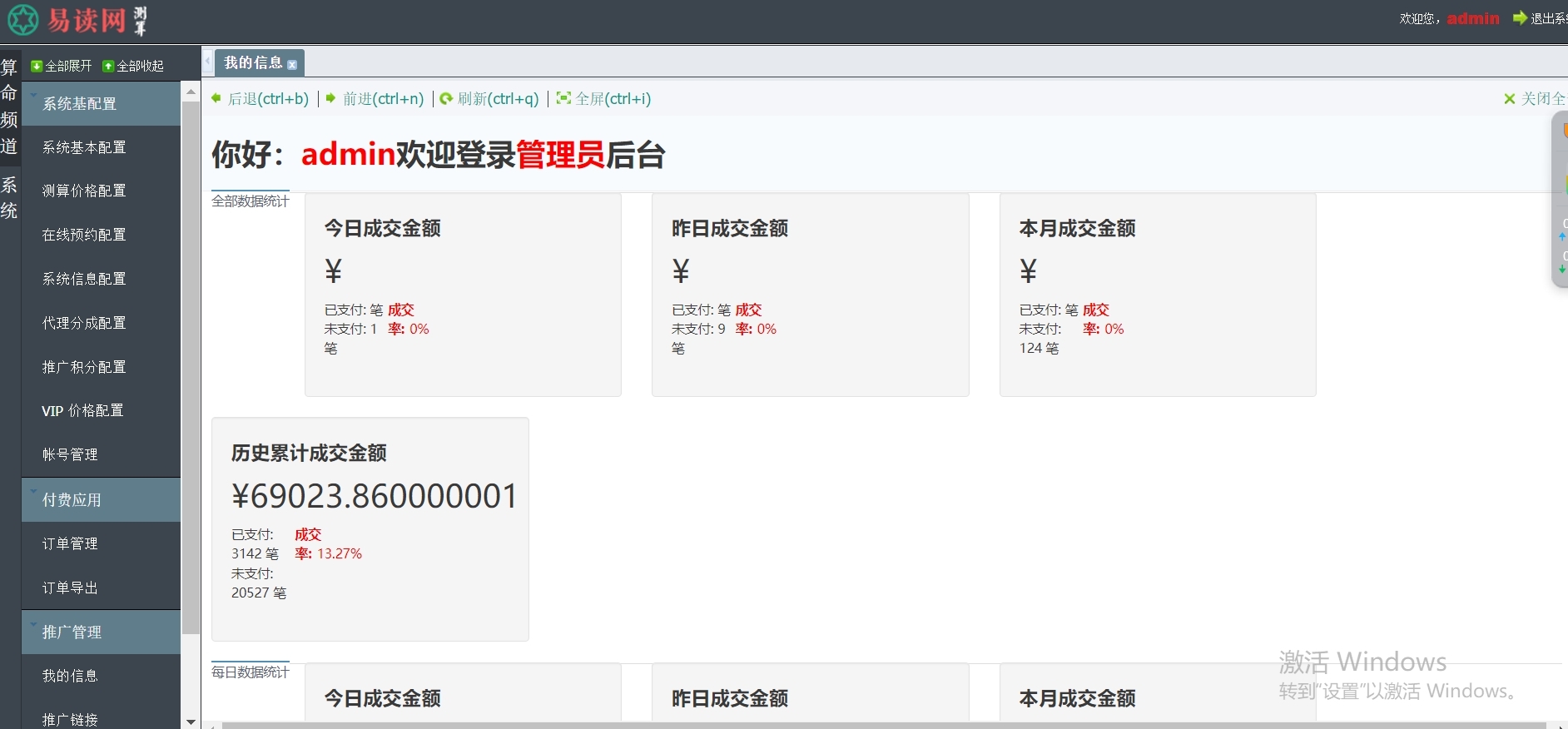The width and height of the screenshot is (1568, 729).
Task: Open 订单管理 in sidebar
Action: [70, 543]
